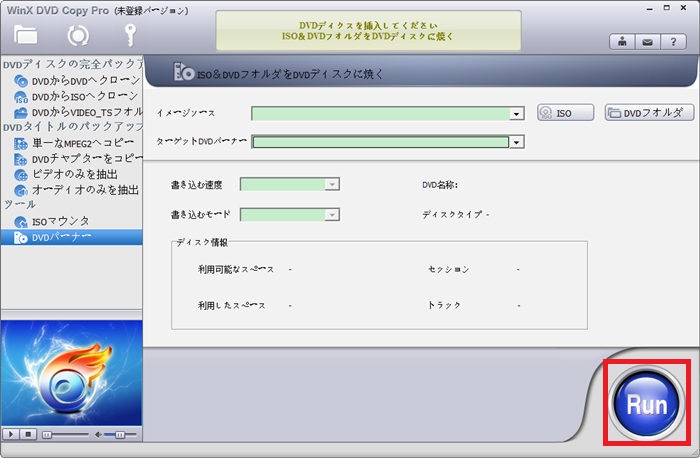Click the ツール section heading
Image resolution: width=700 pixels, height=458 pixels.
click(19, 204)
